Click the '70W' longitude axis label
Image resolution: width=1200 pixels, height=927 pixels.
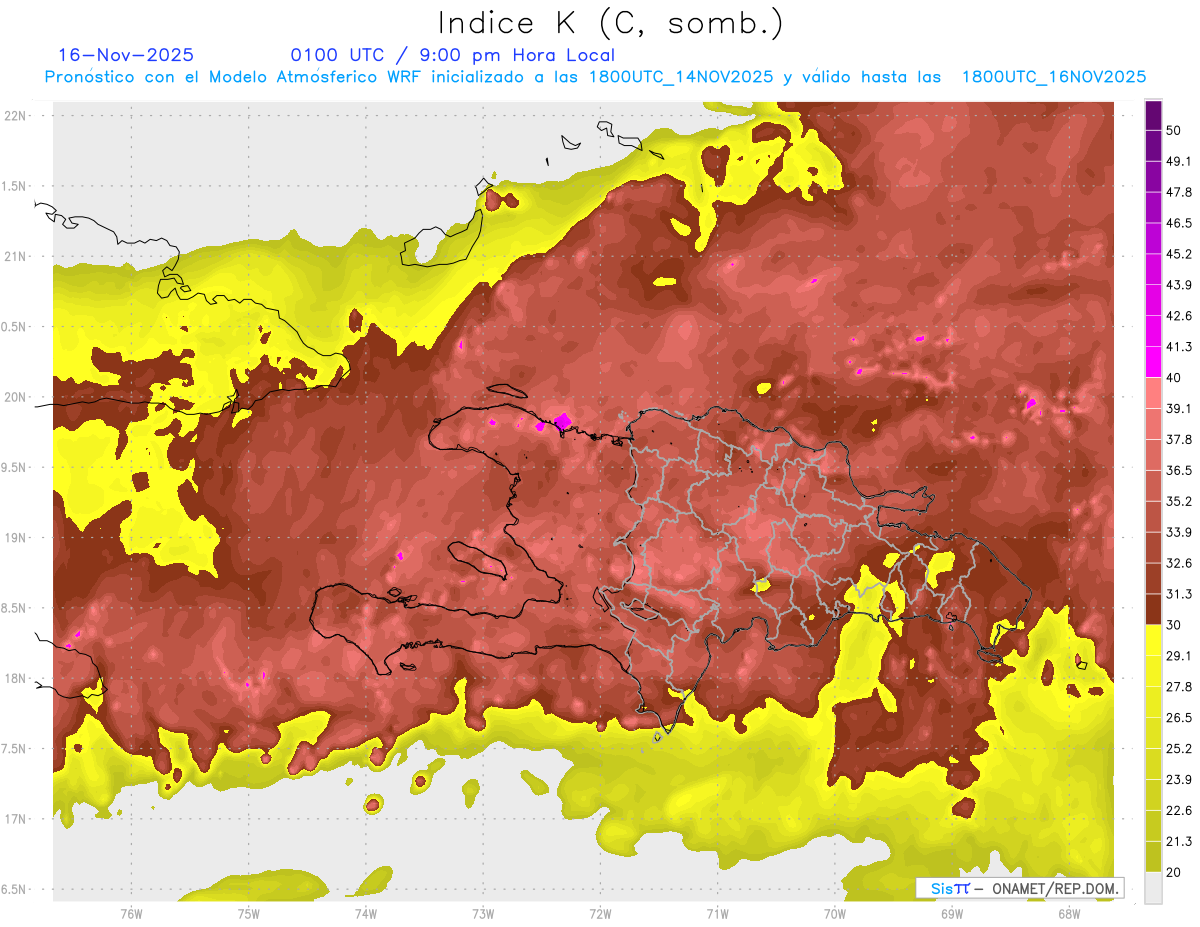tap(834, 914)
